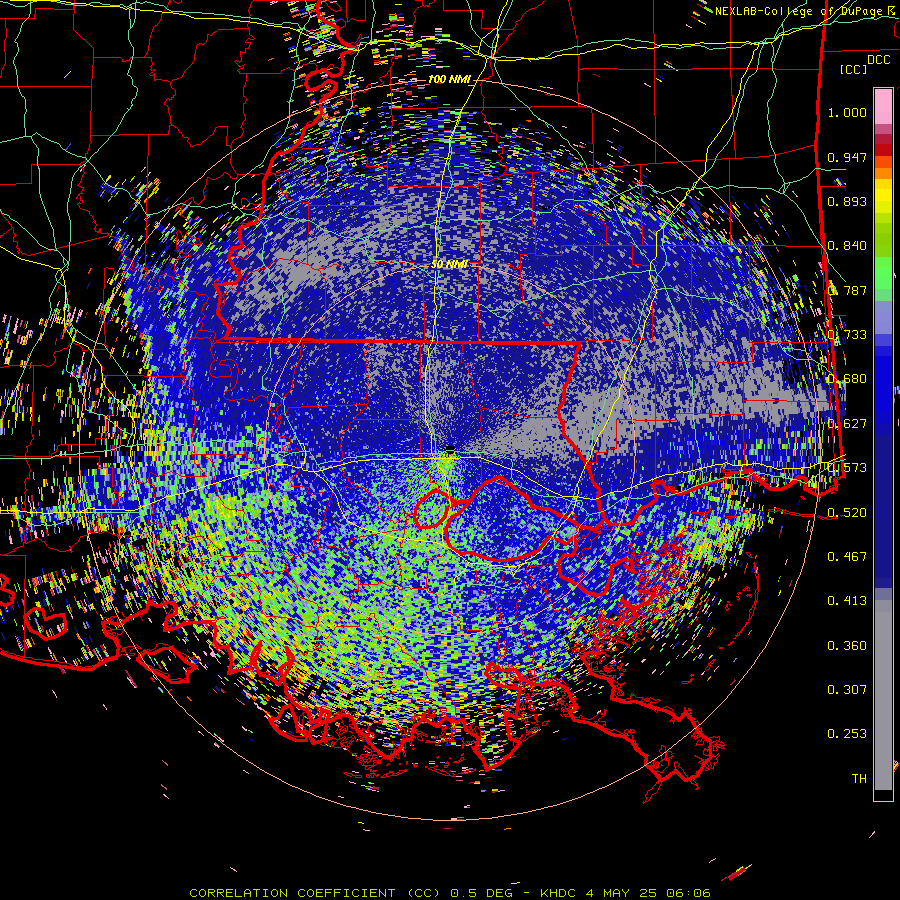900x900 pixels.
Task: Click the 0.680 scale value
Action: 847,379
